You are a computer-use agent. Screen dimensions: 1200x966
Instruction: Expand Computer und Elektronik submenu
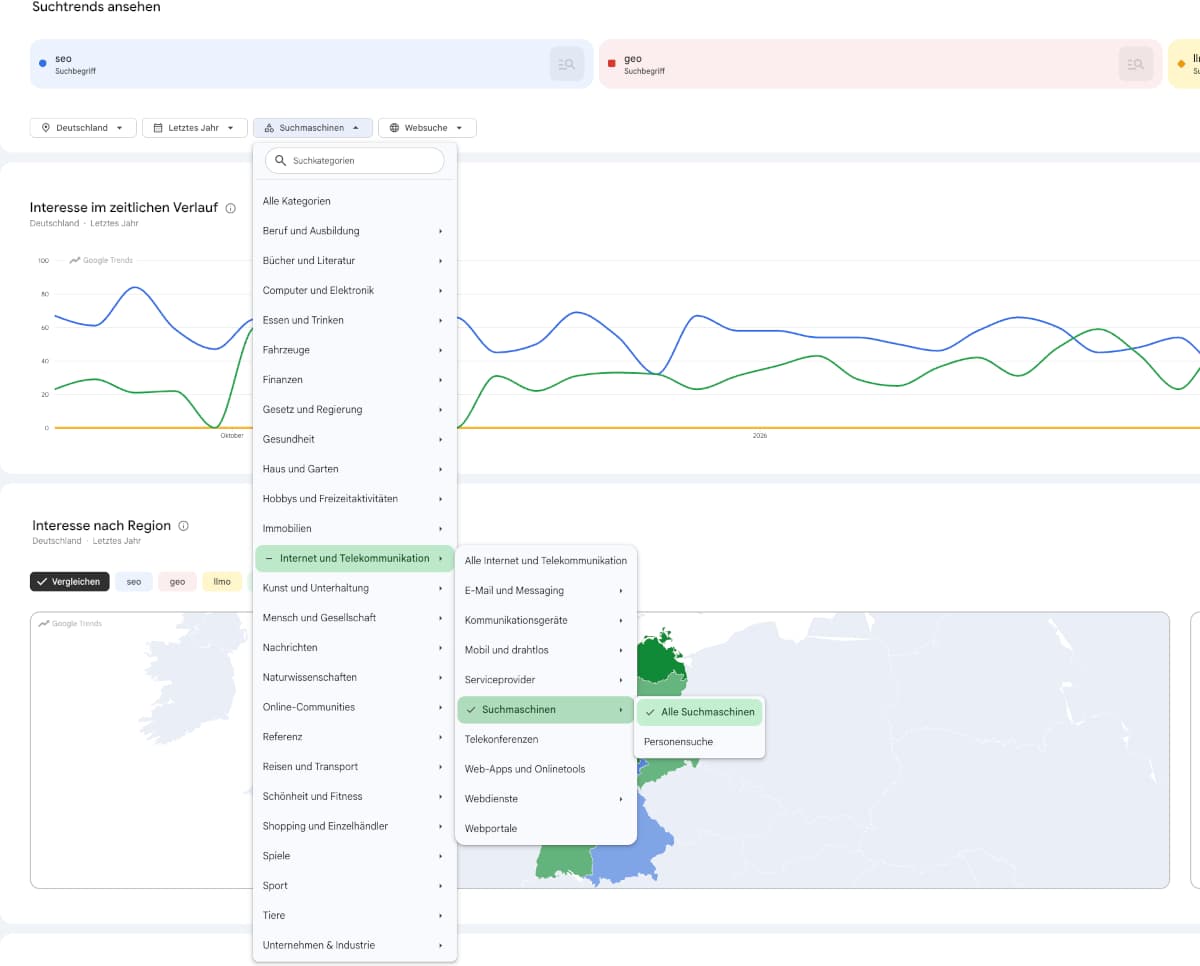[x=355, y=290]
